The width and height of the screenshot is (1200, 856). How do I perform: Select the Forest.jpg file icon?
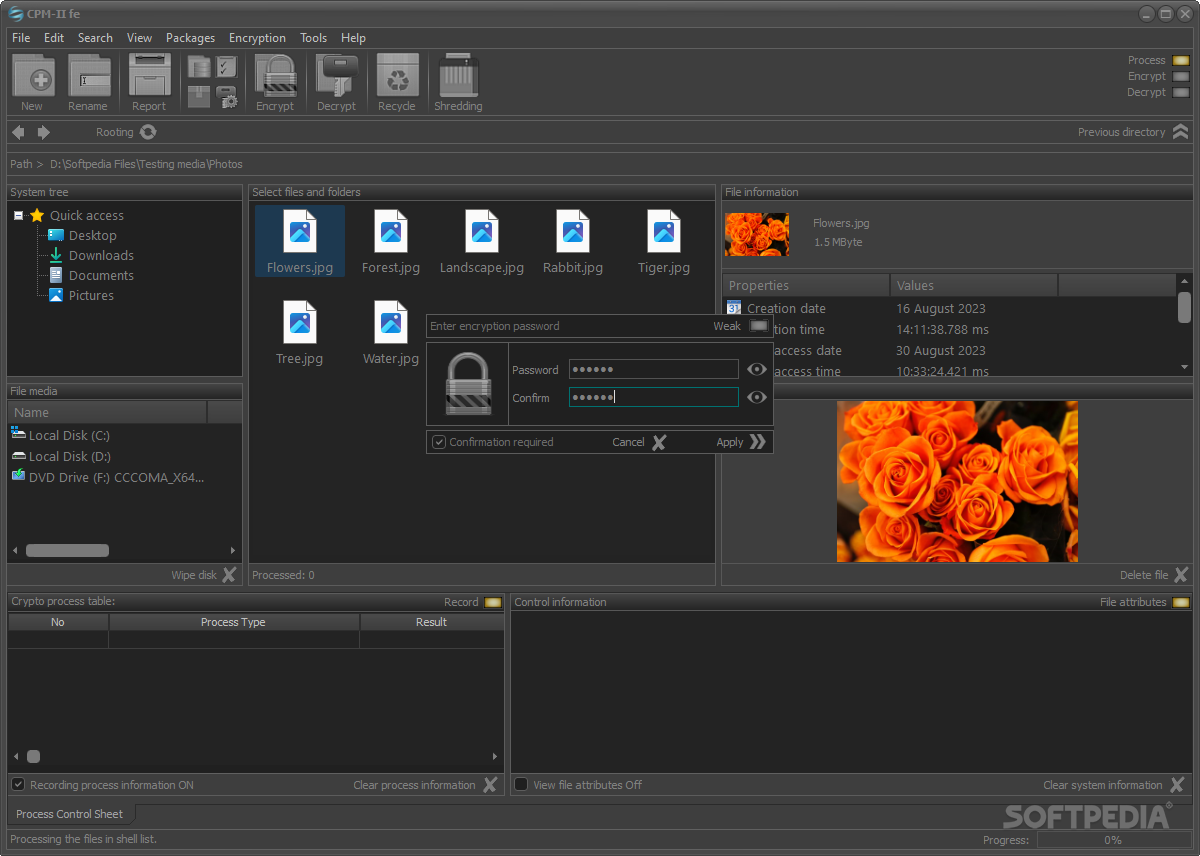click(x=391, y=231)
